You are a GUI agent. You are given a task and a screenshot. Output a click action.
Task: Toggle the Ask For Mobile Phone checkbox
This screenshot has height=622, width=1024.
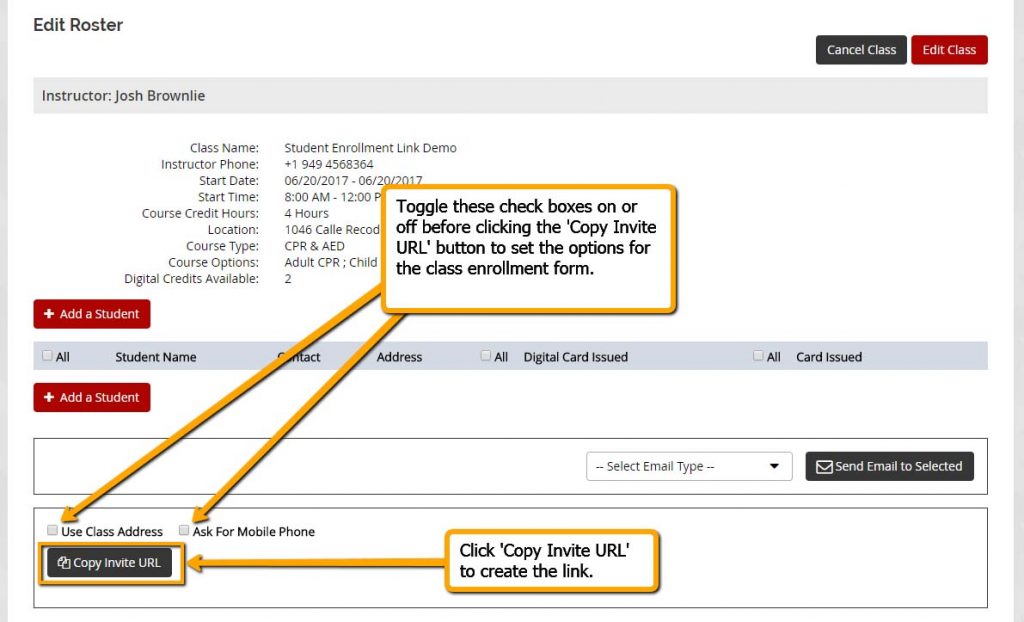184,530
